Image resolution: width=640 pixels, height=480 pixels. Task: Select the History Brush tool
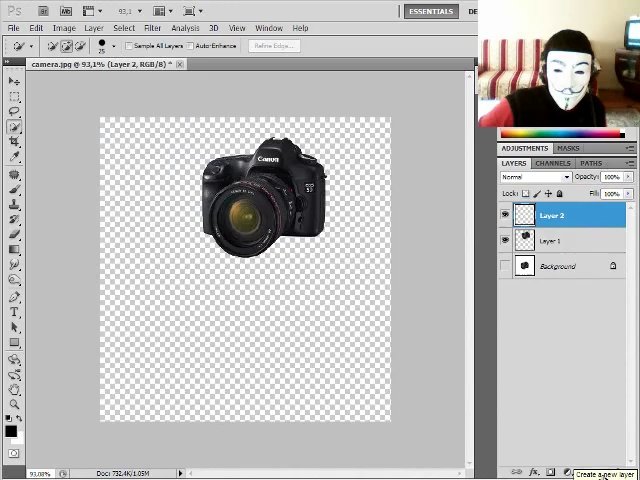tap(14, 220)
